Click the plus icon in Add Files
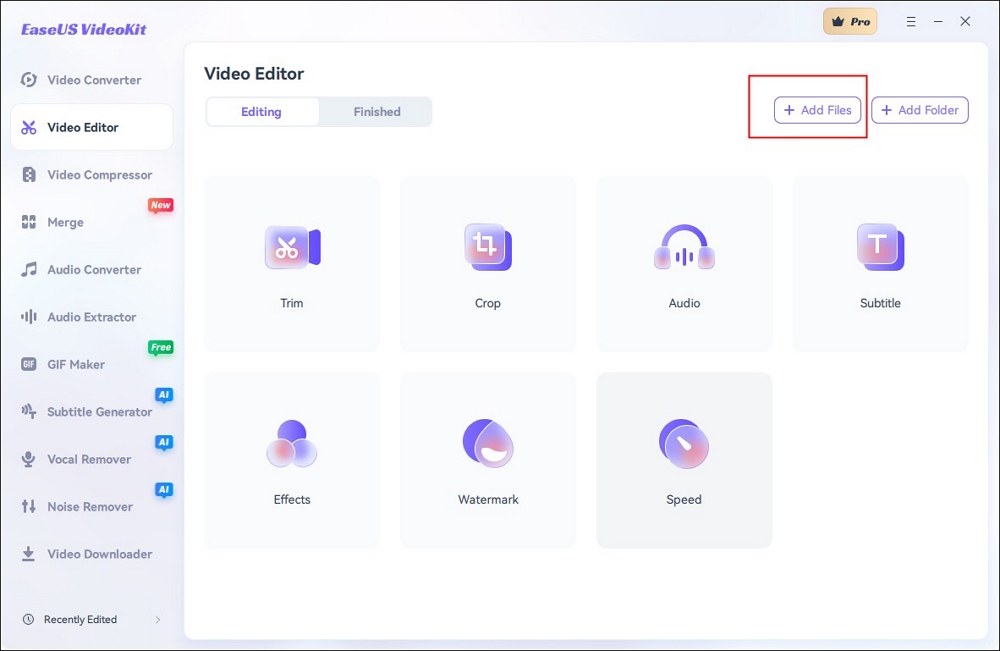The width and height of the screenshot is (1000, 651). [x=789, y=110]
